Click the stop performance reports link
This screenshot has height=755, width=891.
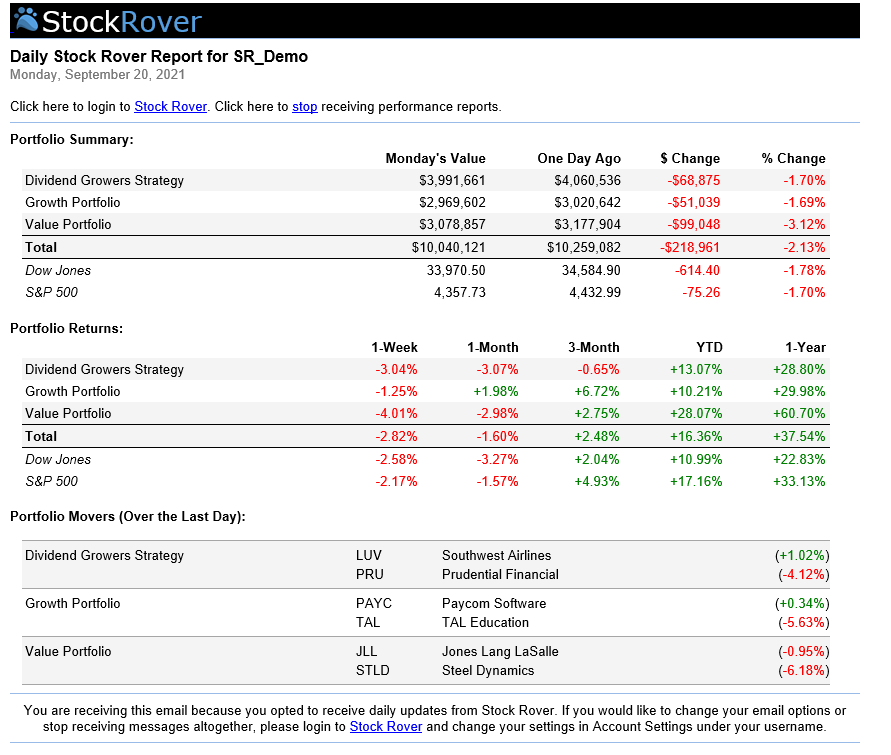tap(304, 106)
